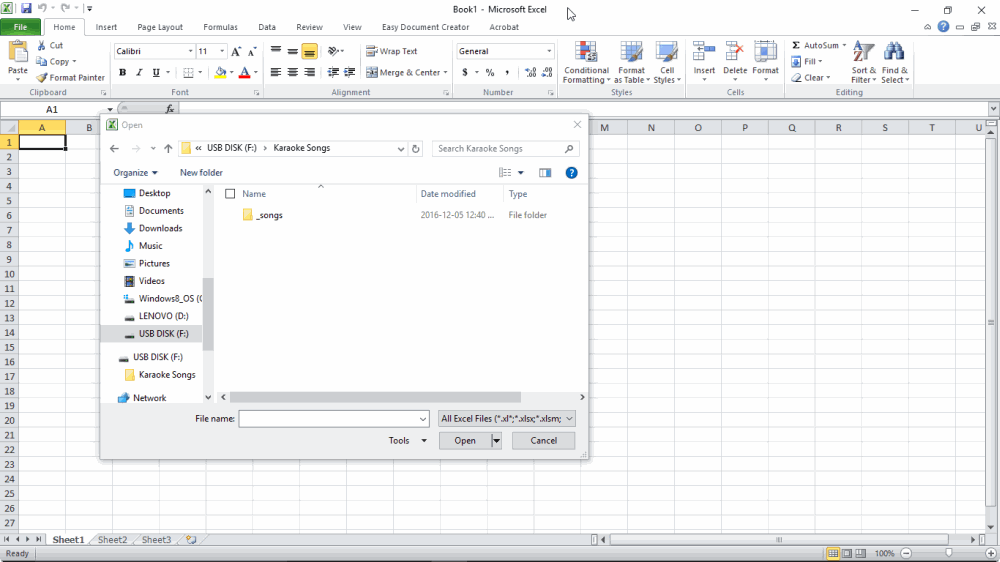Open Conditional Formatting menu
Screen dimensions: 1000x562
click(x=586, y=63)
